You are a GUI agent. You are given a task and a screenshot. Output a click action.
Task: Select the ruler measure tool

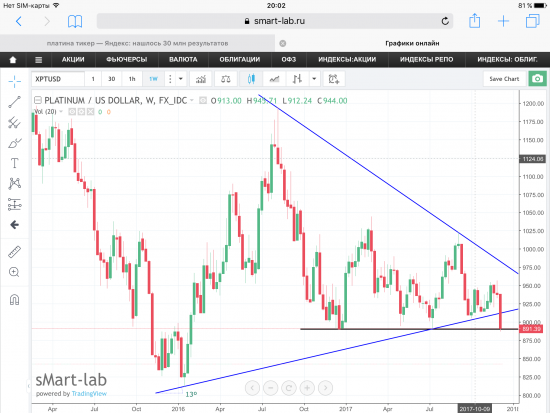[15, 252]
